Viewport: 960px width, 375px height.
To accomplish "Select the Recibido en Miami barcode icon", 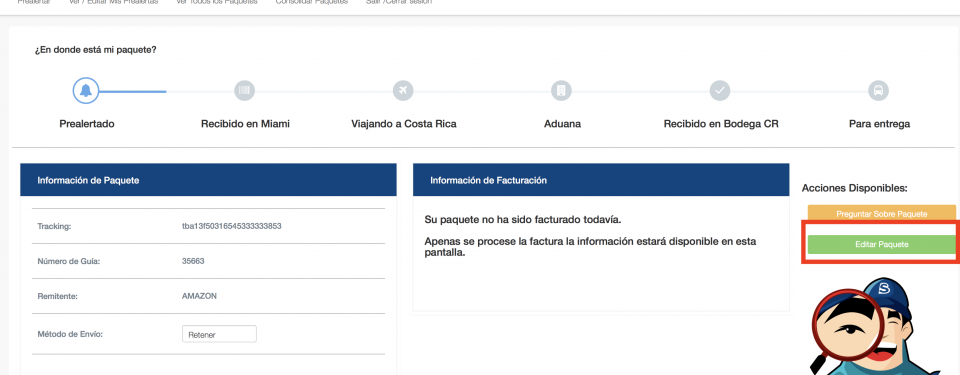I will (245, 91).
